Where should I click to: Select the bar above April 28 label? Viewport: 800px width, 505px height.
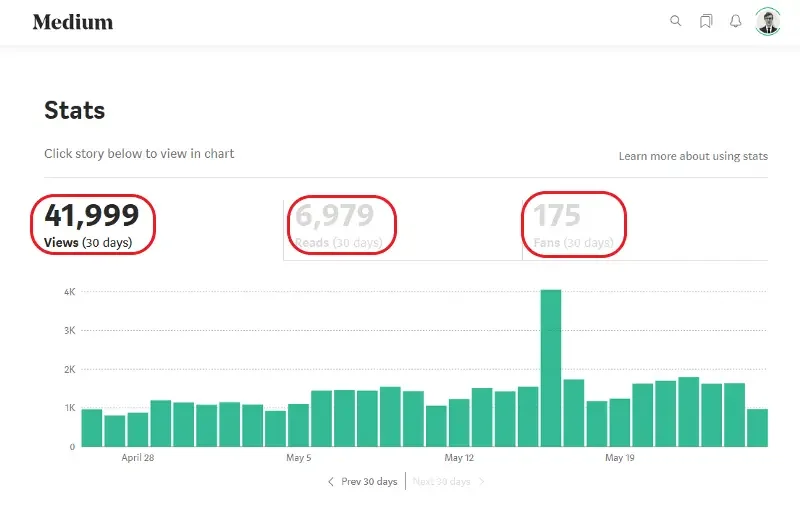(138, 429)
